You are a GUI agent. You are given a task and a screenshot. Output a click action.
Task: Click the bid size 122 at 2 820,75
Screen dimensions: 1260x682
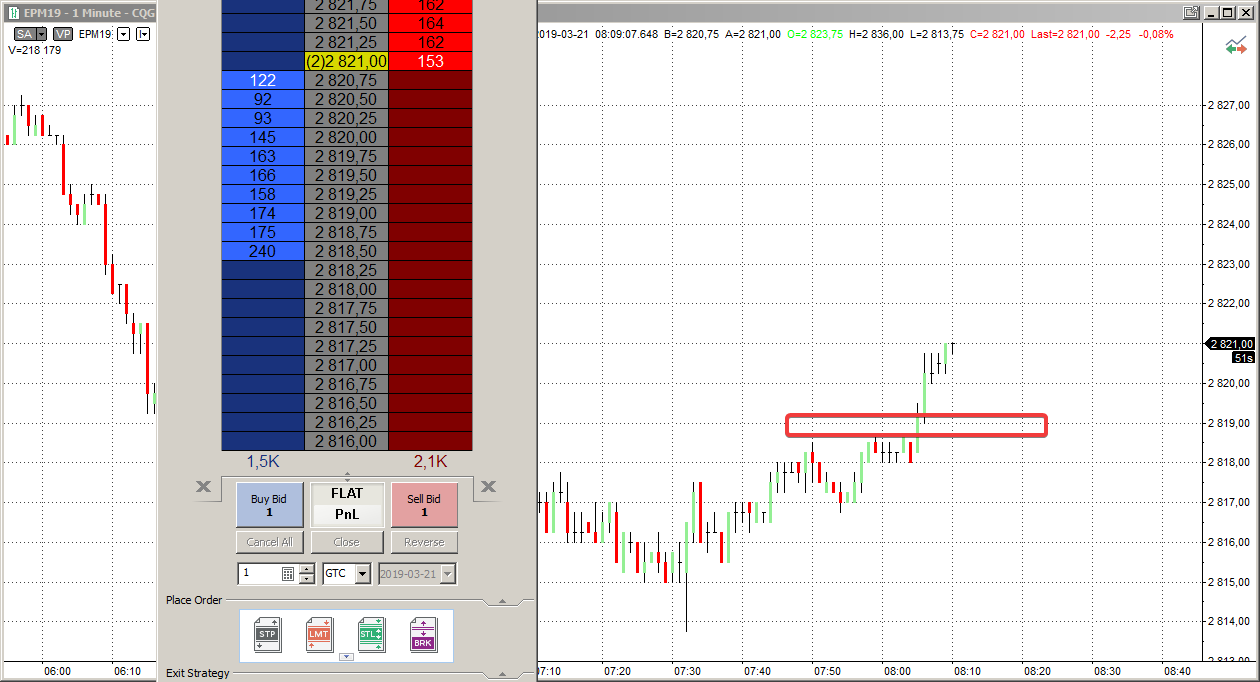[x=263, y=80]
